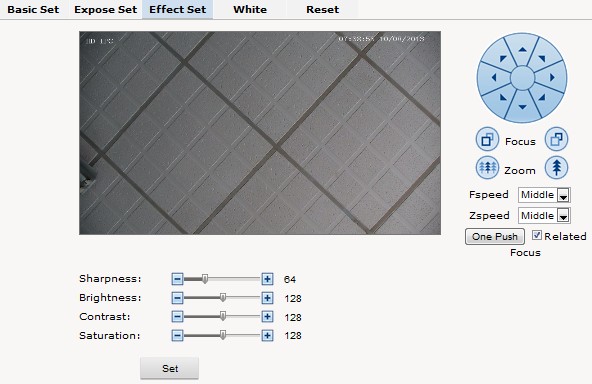Image resolution: width=592 pixels, height=384 pixels.
Task: Pan camera left using left arrow
Action: pyautogui.click(x=494, y=78)
